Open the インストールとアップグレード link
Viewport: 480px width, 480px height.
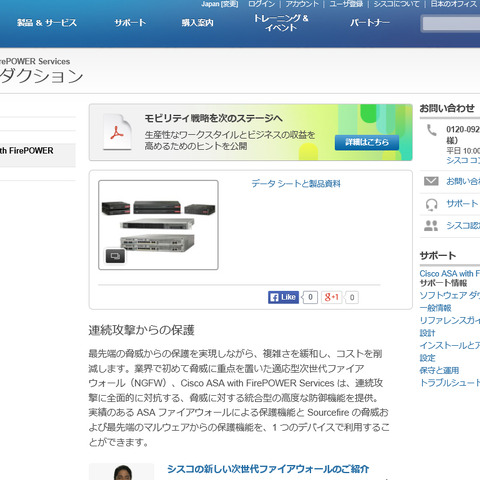(x=450, y=345)
